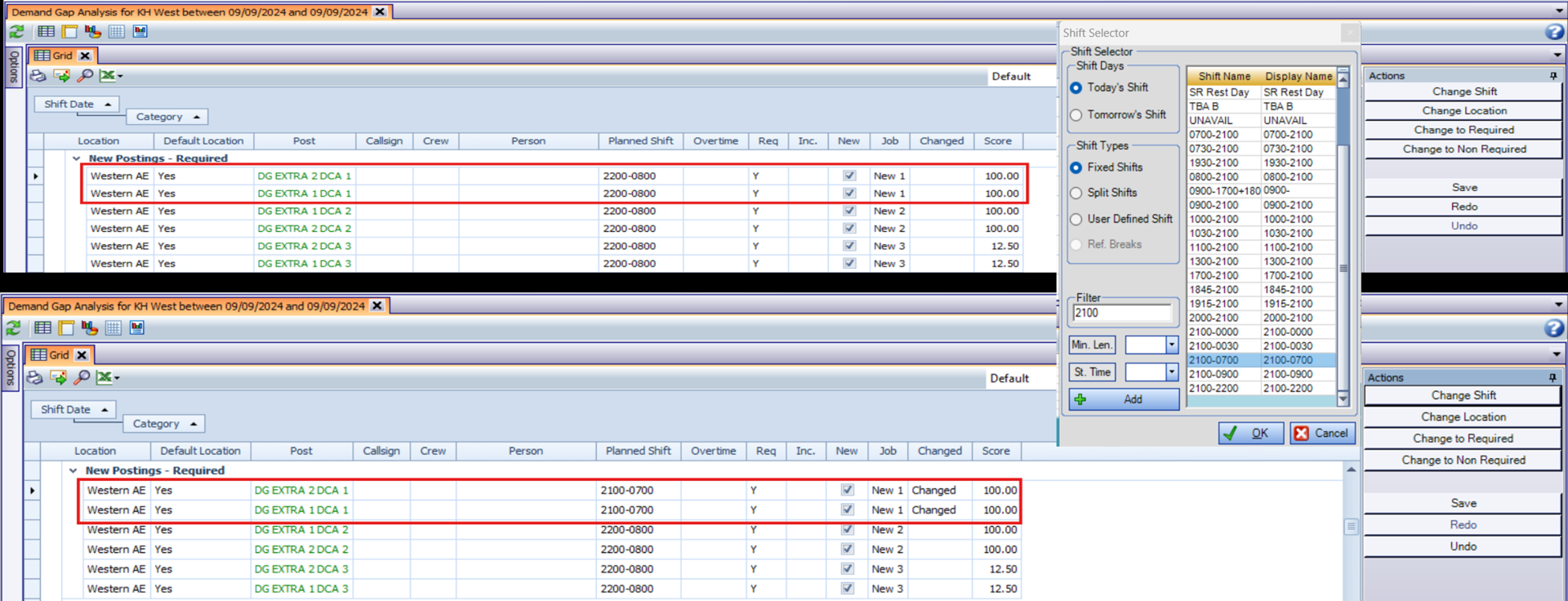Screen dimensions: 1568x601
Task: Open magnifier search in upper grid toolbar
Action: [x=85, y=76]
